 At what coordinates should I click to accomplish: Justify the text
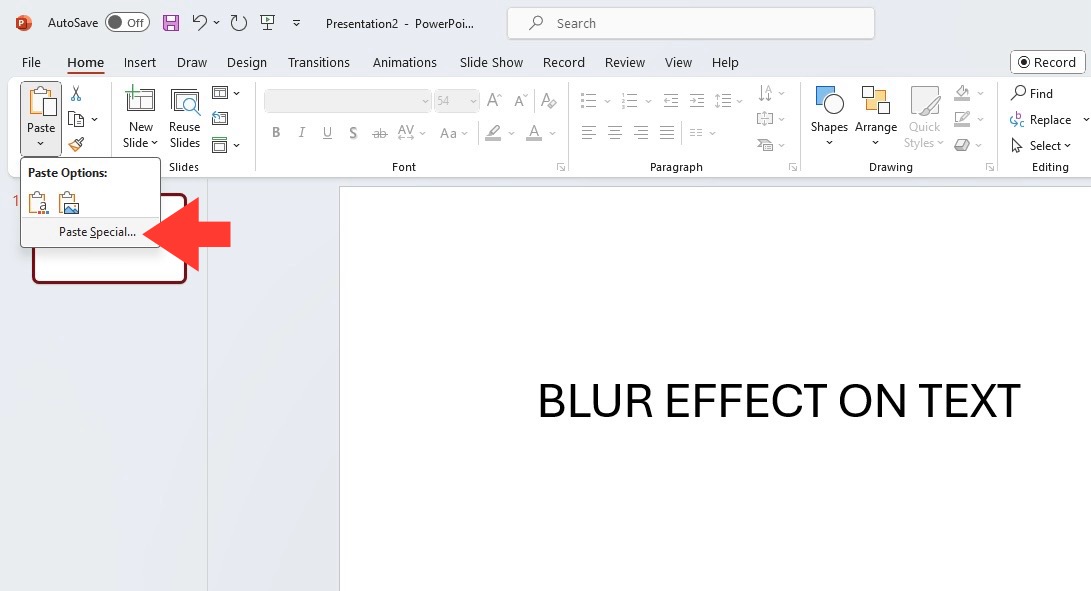tap(667, 132)
